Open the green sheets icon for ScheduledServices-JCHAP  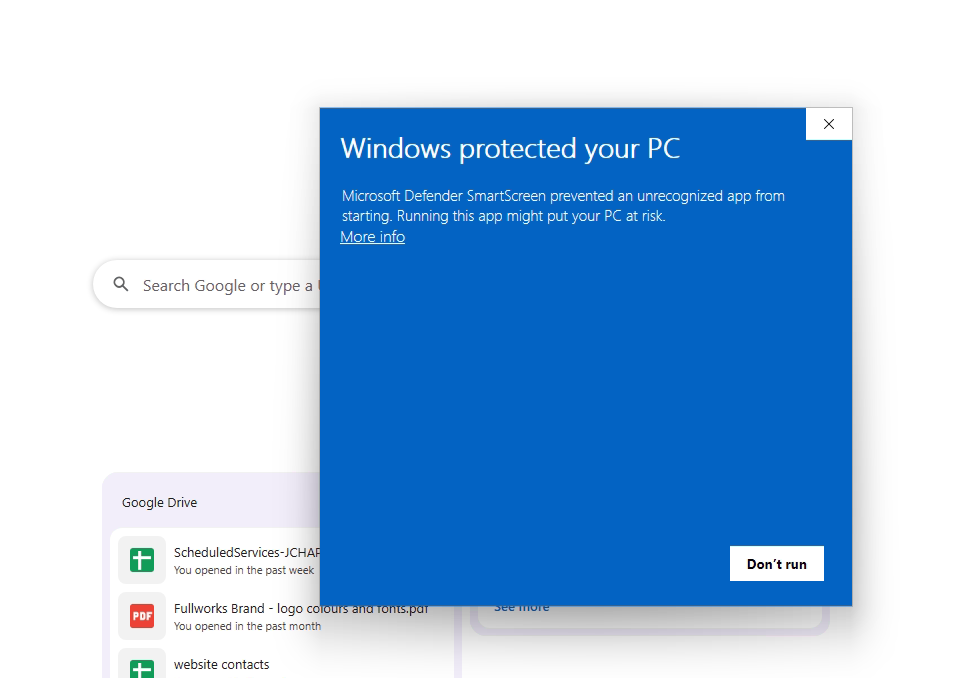click(x=142, y=560)
